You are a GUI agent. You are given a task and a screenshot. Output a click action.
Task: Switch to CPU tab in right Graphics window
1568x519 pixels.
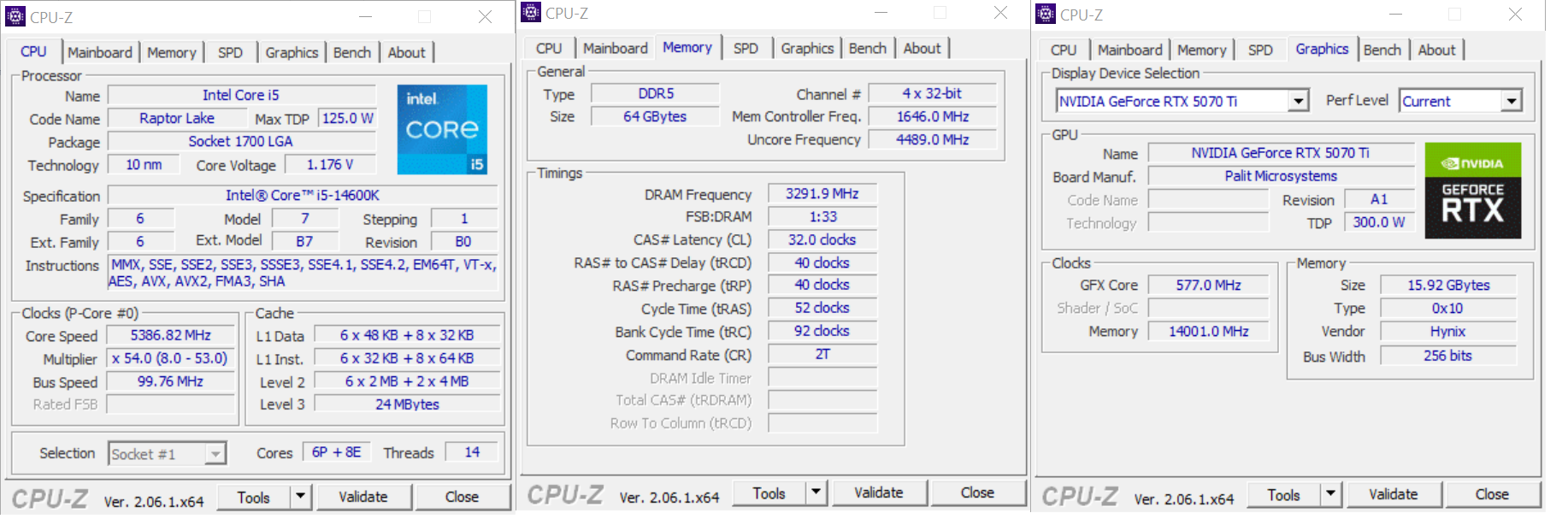tap(1064, 50)
